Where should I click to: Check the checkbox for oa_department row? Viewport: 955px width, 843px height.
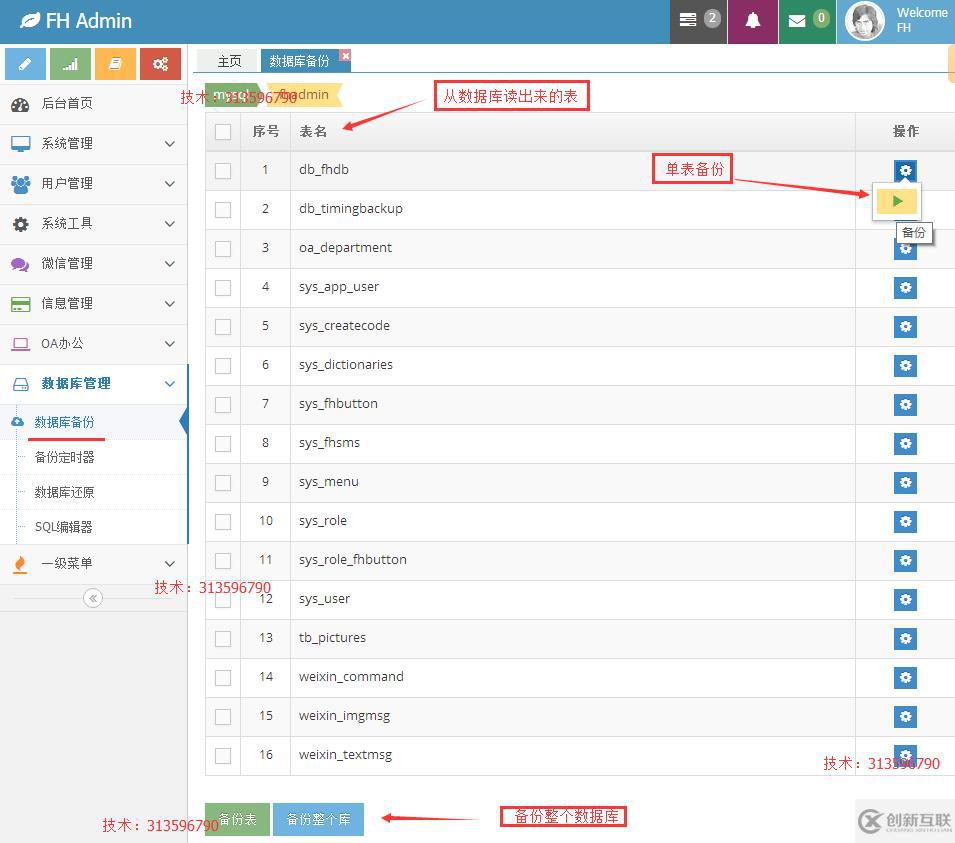pyautogui.click(x=222, y=248)
